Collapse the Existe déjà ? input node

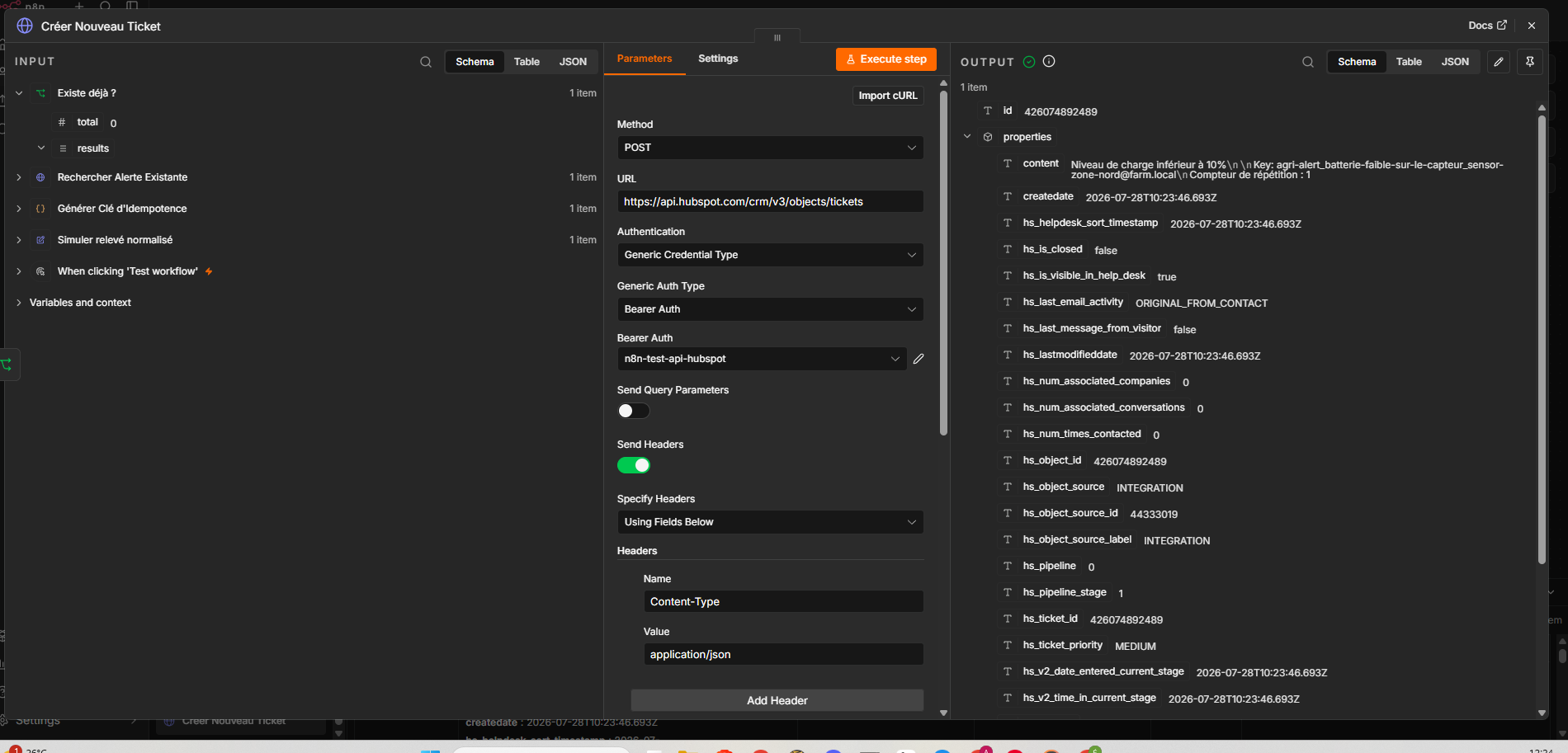tap(19, 93)
